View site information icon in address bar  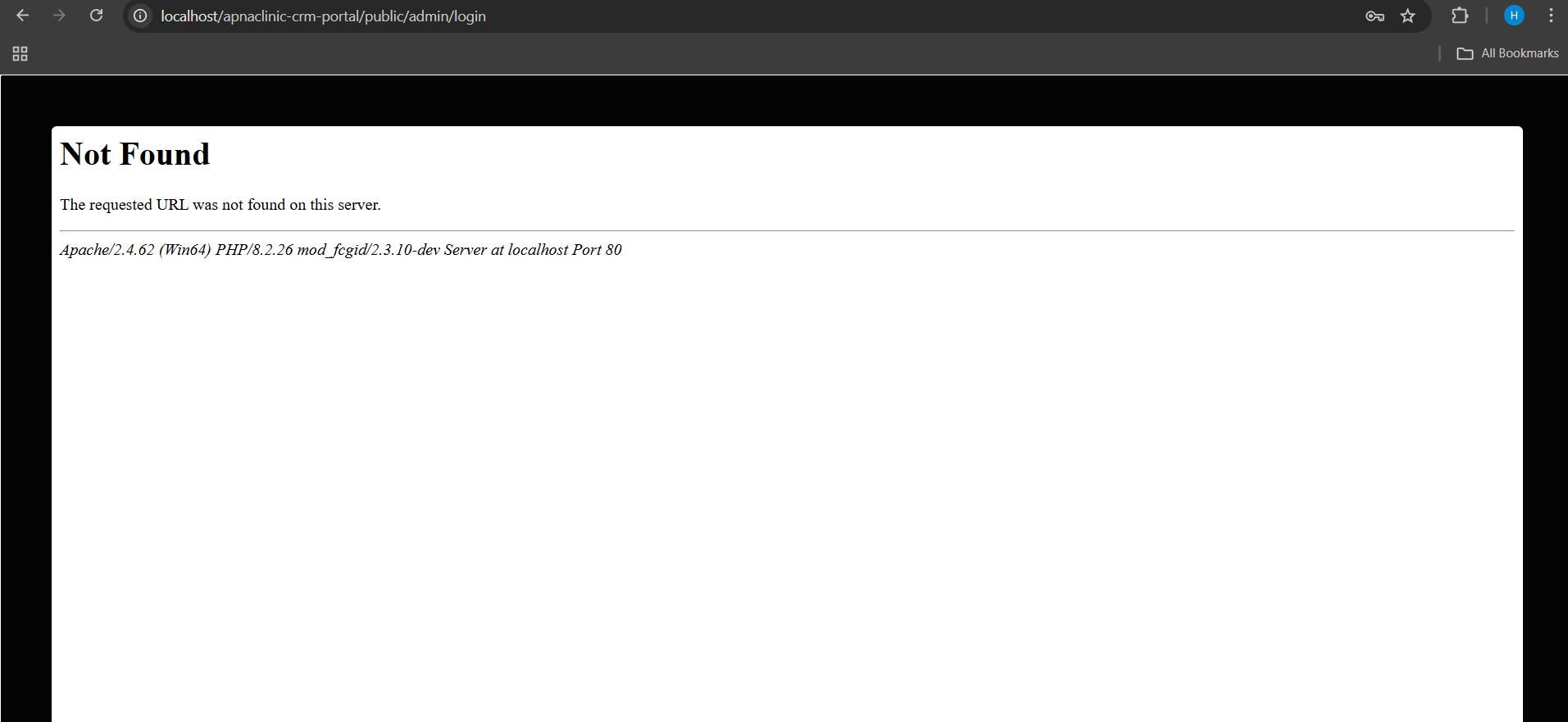140,16
